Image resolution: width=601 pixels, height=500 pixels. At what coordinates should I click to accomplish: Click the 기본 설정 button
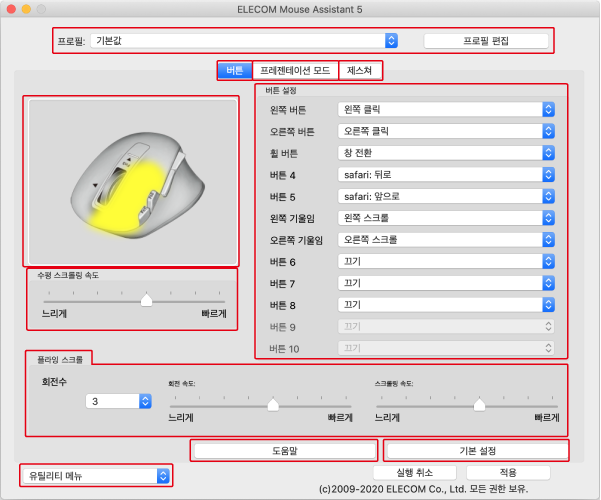pyautogui.click(x=478, y=451)
